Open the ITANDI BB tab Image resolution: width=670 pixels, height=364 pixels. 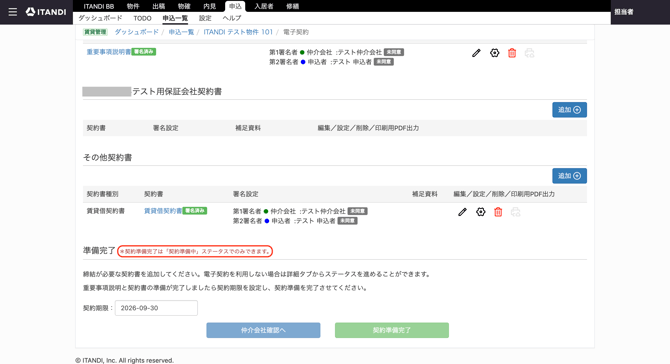99,6
